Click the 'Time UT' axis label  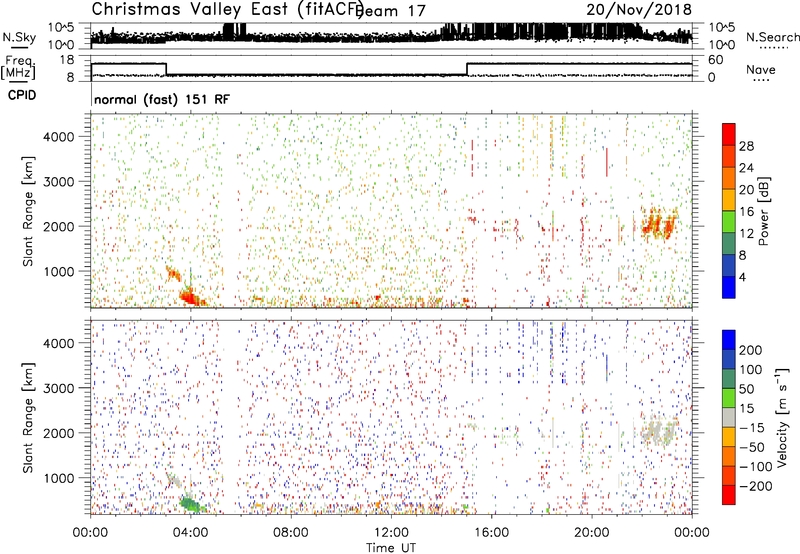(x=391, y=548)
